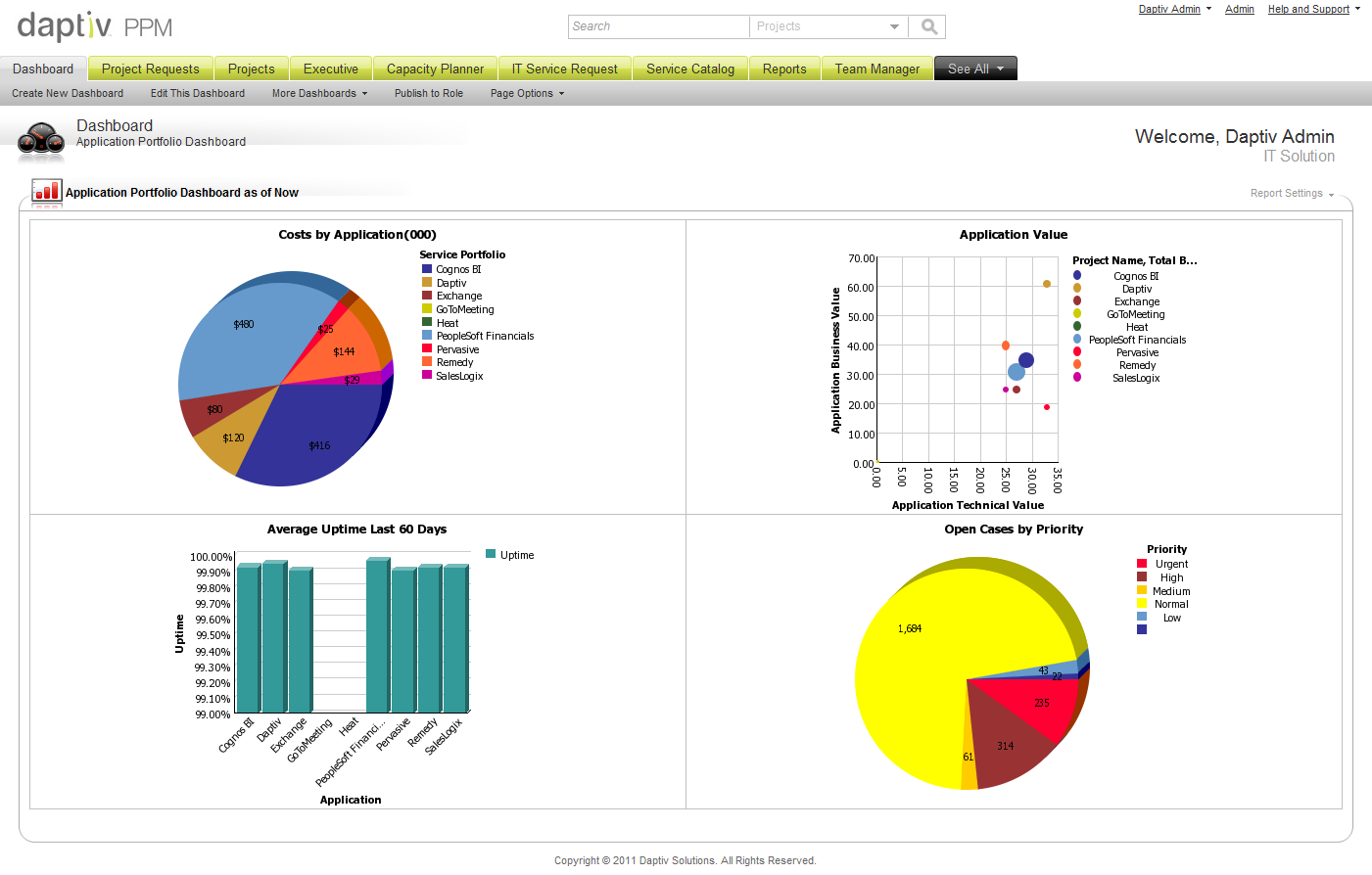Click the Daptiv point near 60 in Application Value
The width and height of the screenshot is (1372, 875).
coord(1047,284)
